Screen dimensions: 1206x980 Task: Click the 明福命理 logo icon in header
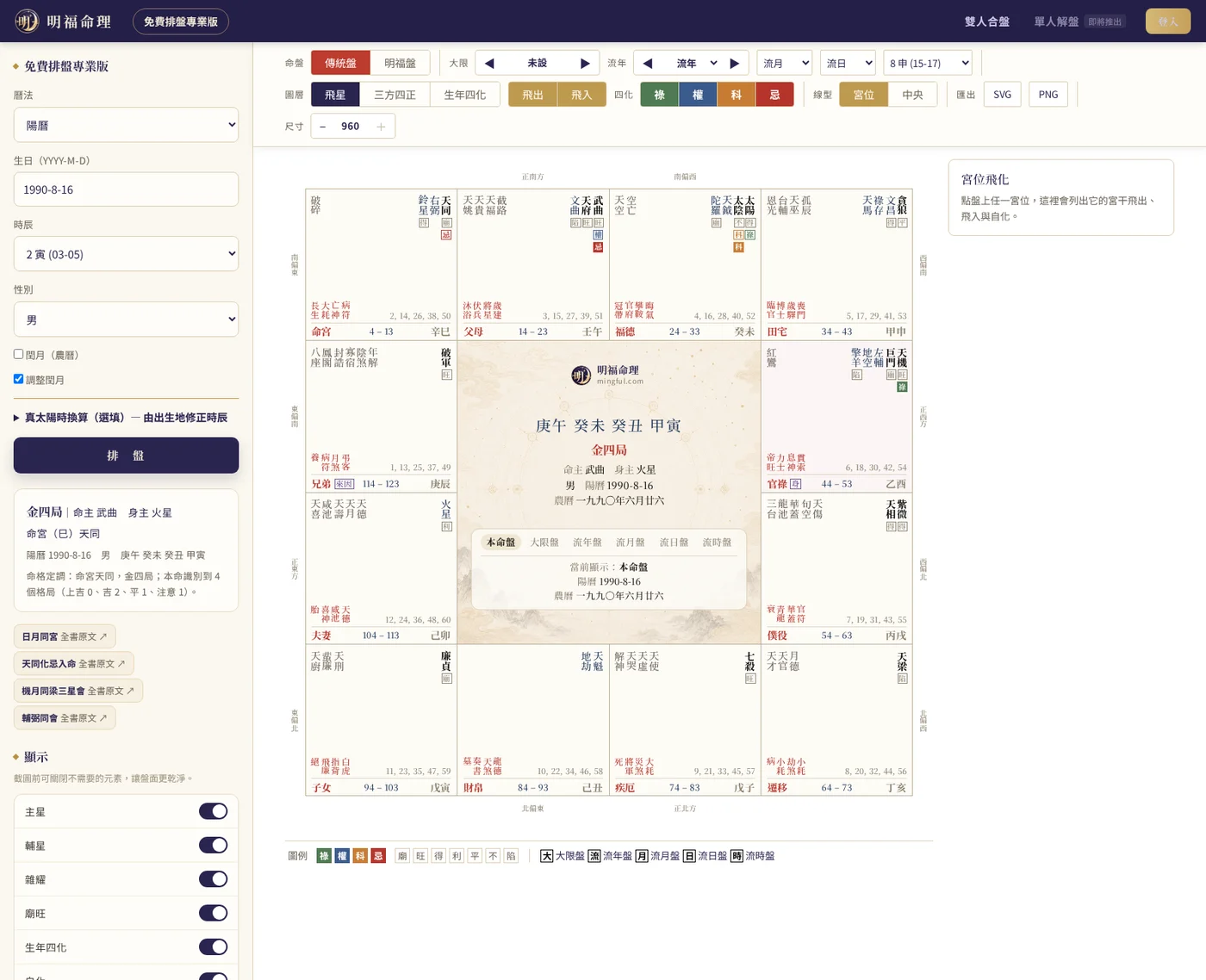[x=27, y=21]
